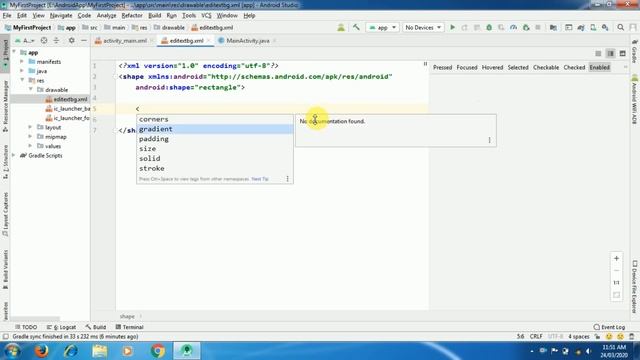
Task: Select the corners completion suggestion
Action: (x=215, y=119)
